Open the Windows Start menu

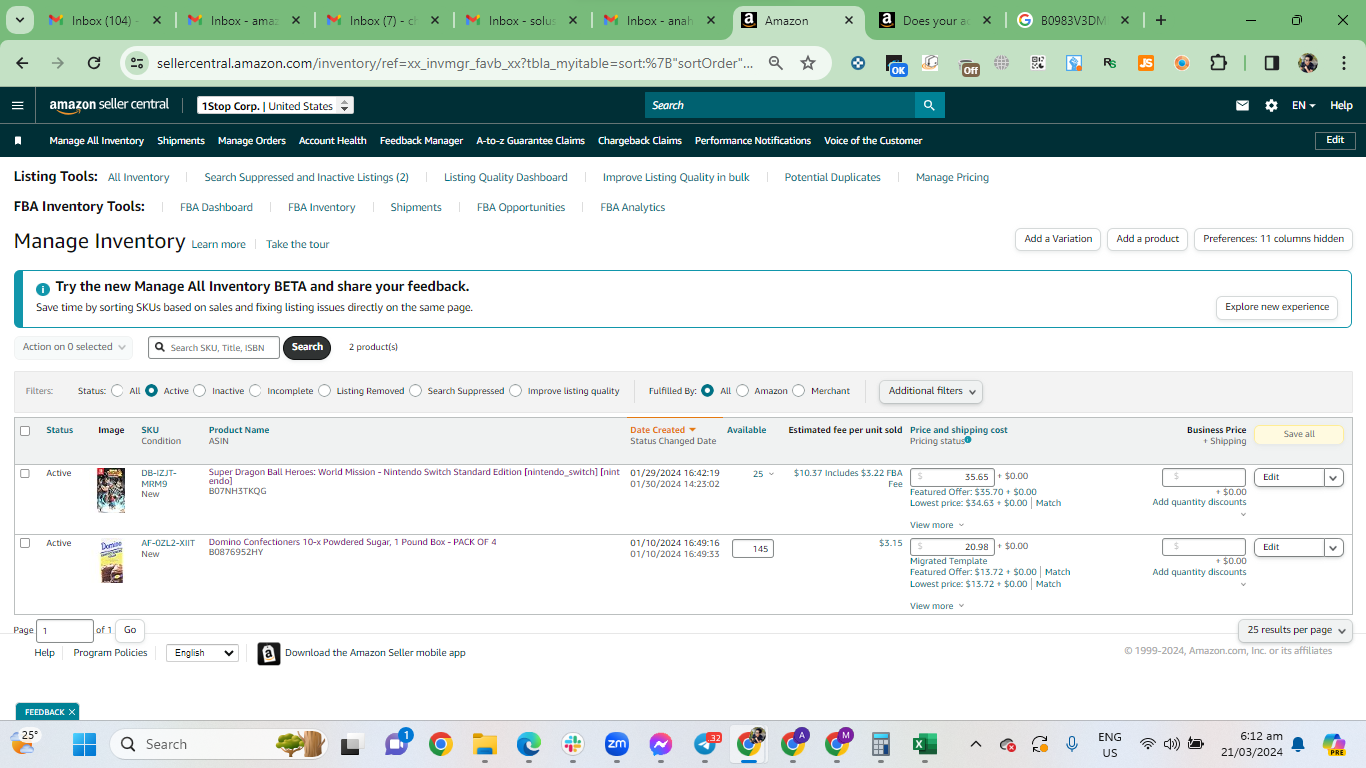click(x=84, y=744)
